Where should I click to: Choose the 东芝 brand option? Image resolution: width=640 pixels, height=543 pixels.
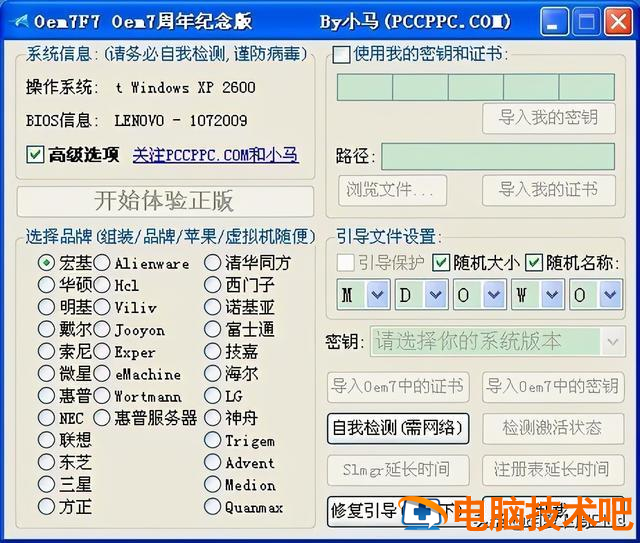pos(47,462)
